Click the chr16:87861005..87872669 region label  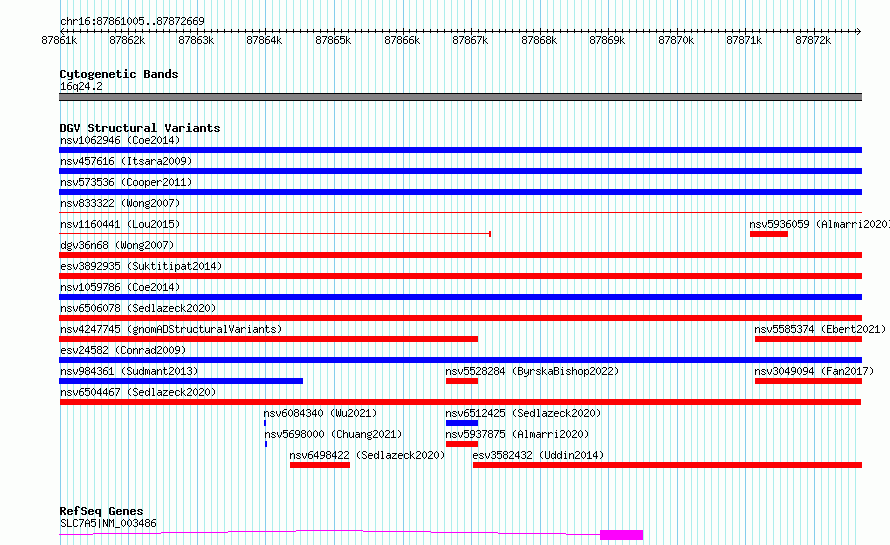point(132,21)
